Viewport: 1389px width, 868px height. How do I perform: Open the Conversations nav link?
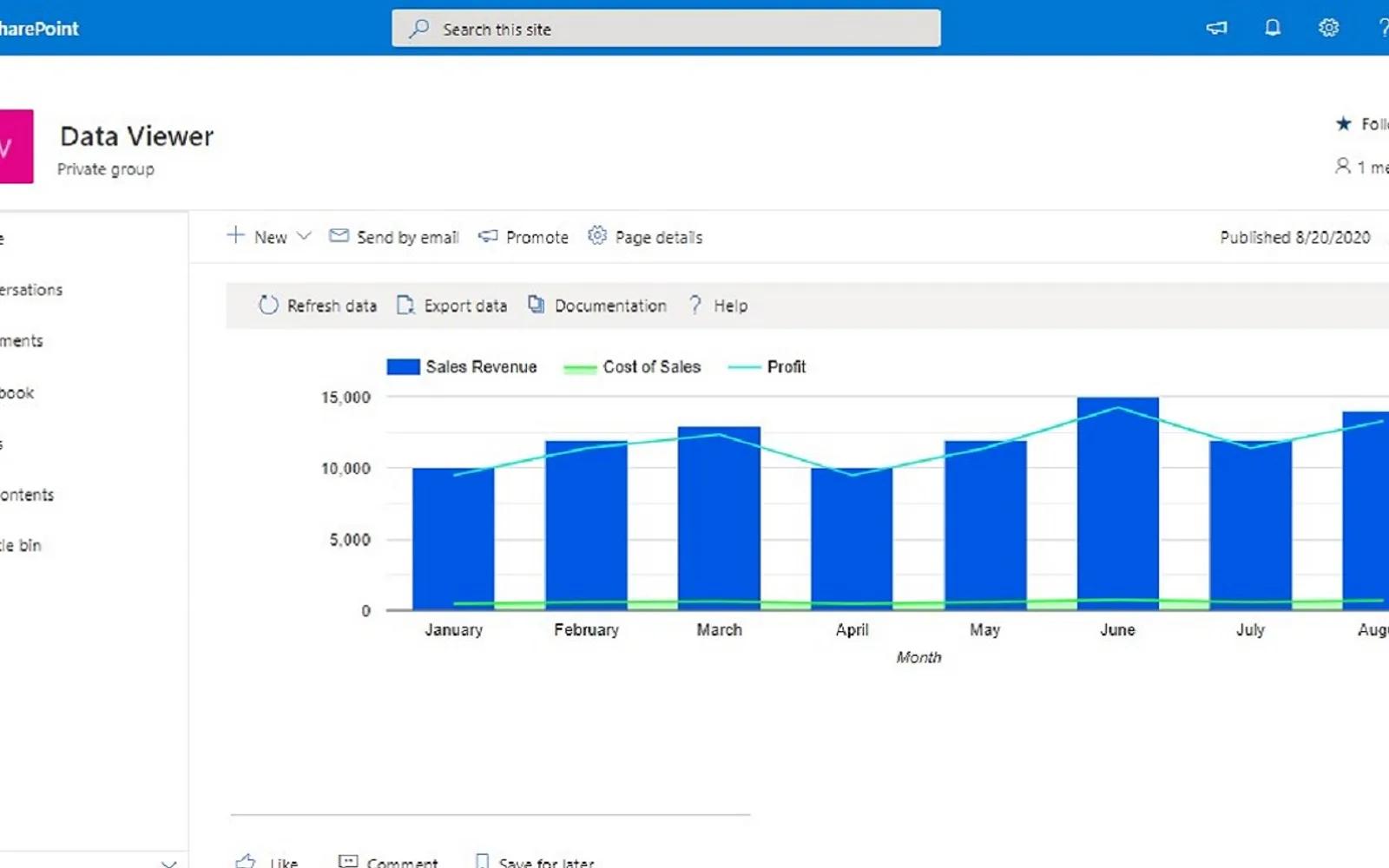click(31, 290)
